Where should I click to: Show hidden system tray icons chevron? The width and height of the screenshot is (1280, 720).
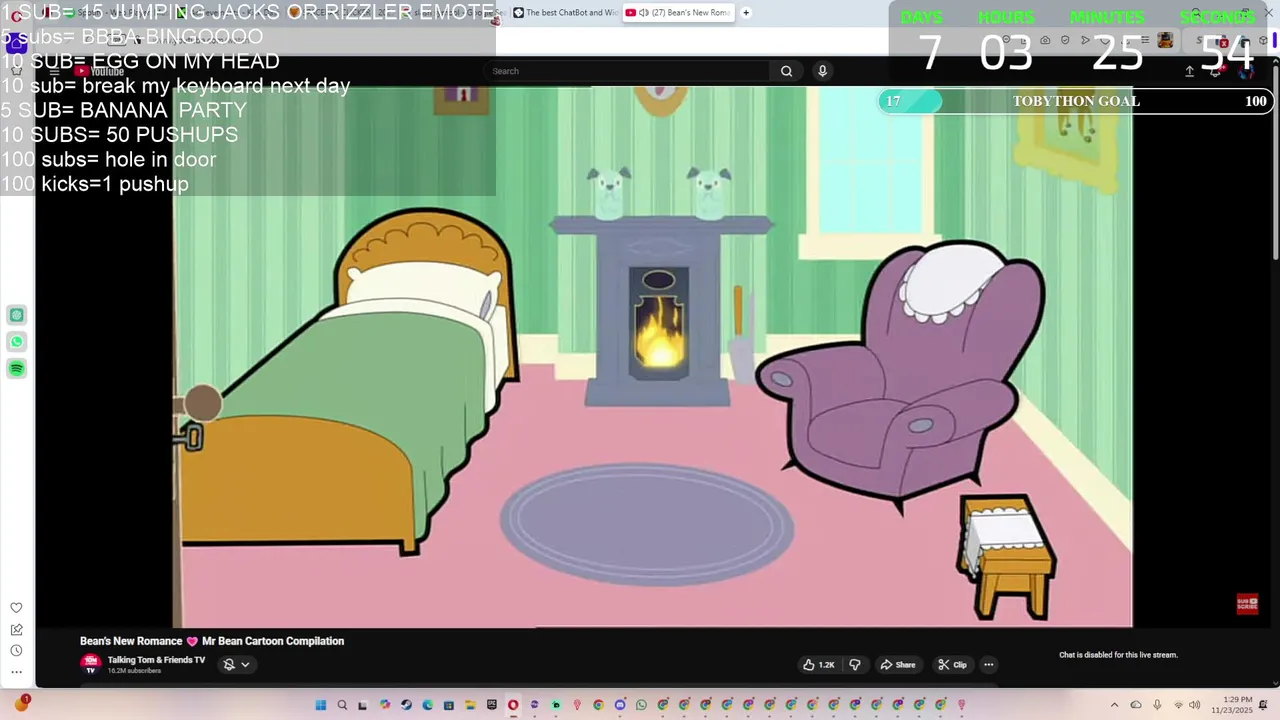click(1114, 705)
